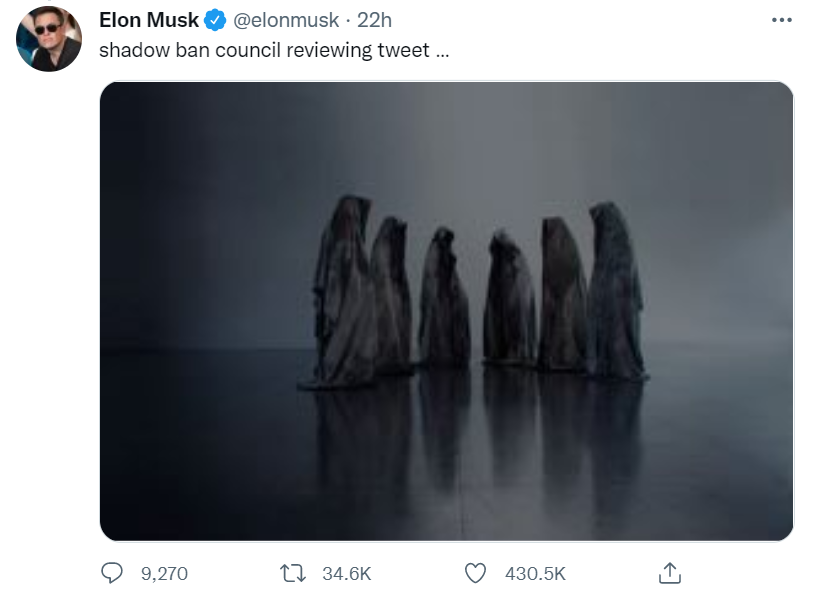Screen dimensions: 816x599
Task: Click the 34.6K retweets count
Action: pos(346,574)
